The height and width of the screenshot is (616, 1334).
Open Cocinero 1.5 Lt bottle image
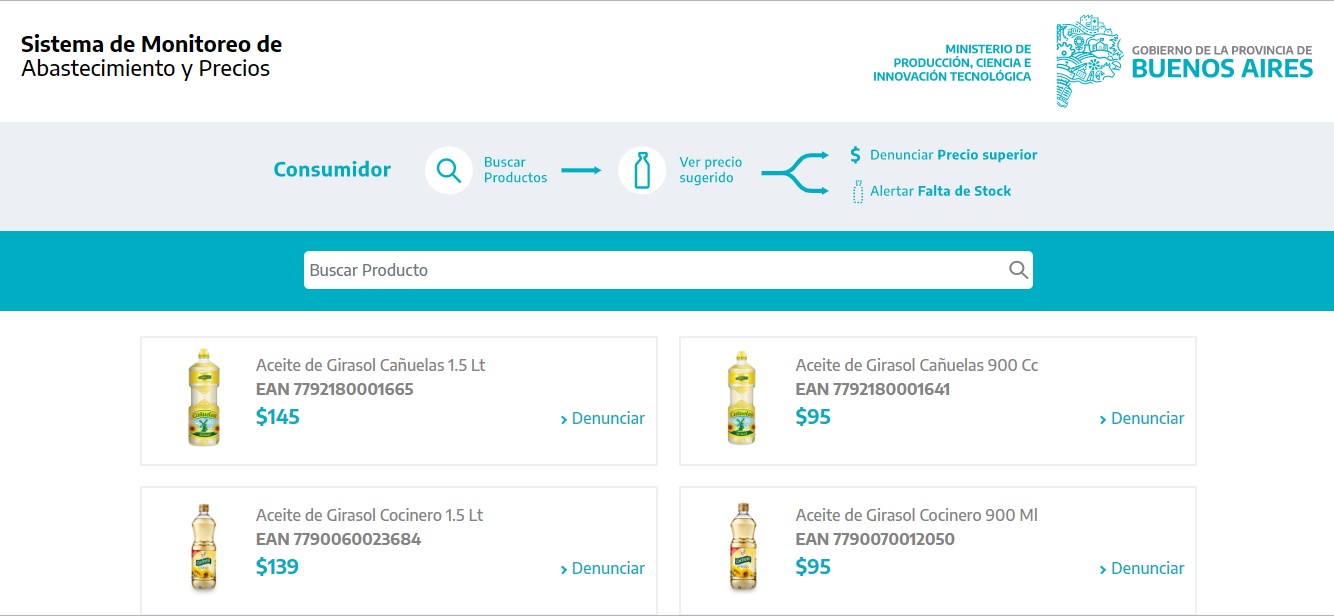pyautogui.click(x=203, y=548)
